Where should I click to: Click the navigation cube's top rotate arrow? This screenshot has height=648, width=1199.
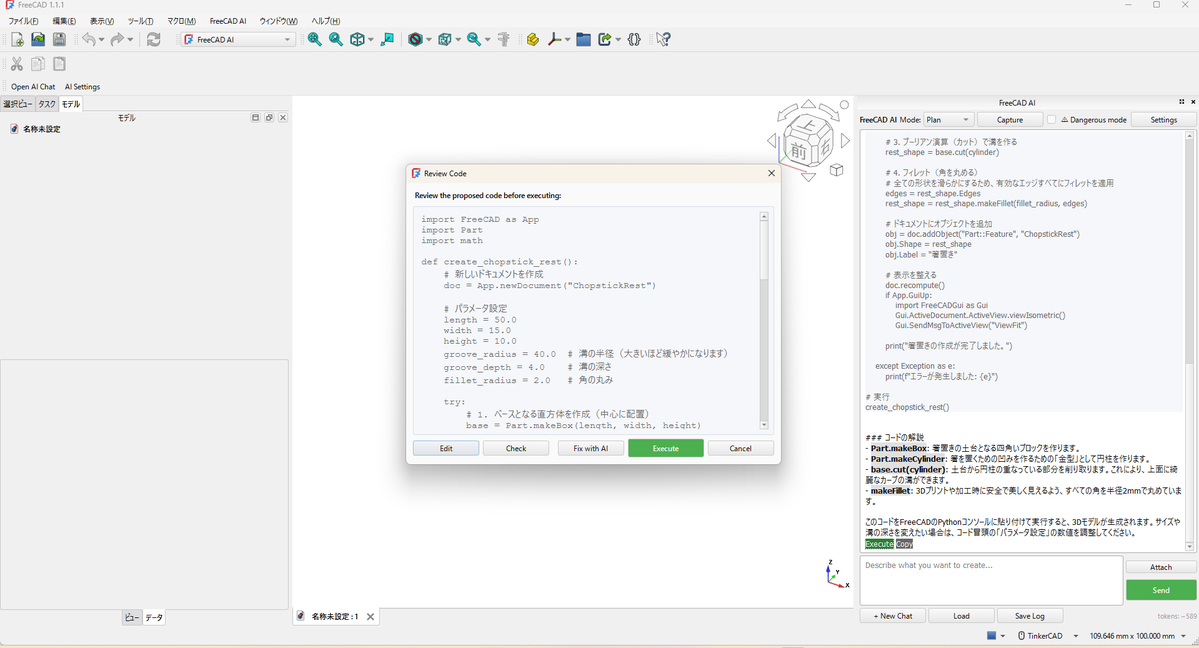tap(808, 104)
